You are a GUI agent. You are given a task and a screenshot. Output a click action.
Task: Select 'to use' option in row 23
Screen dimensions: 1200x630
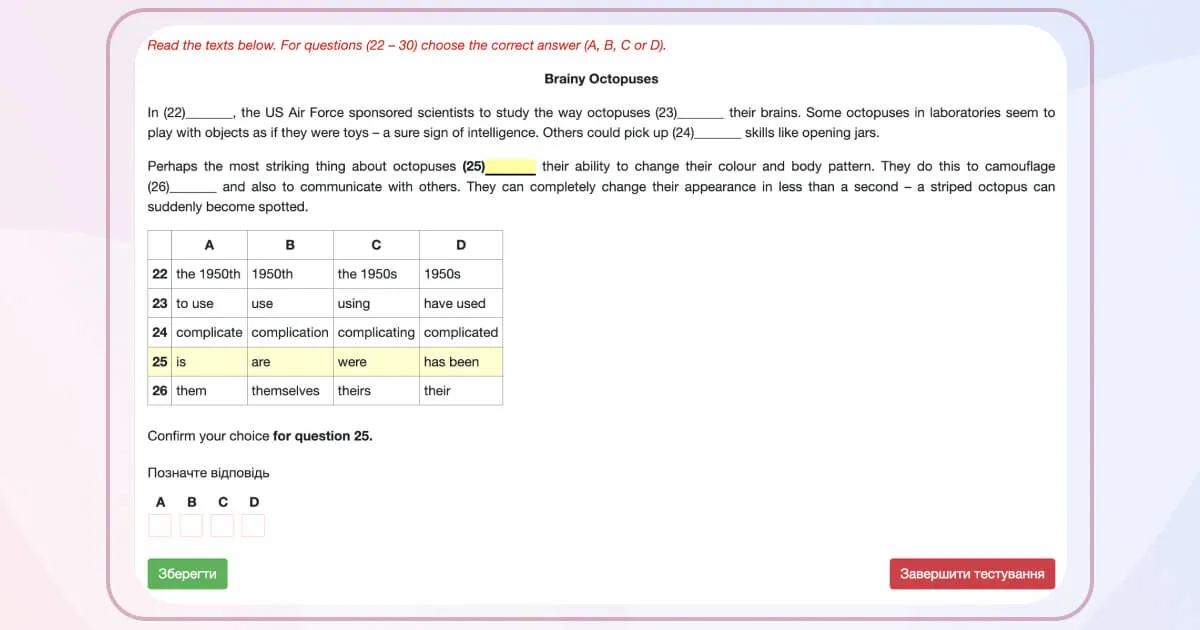[195, 303]
